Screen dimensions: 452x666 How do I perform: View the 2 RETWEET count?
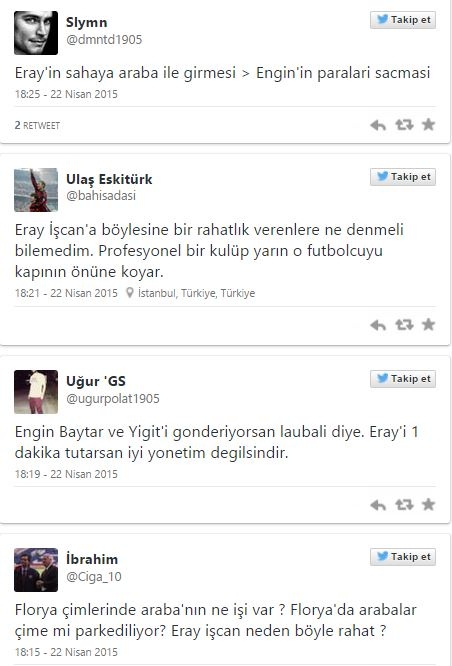tap(37, 125)
